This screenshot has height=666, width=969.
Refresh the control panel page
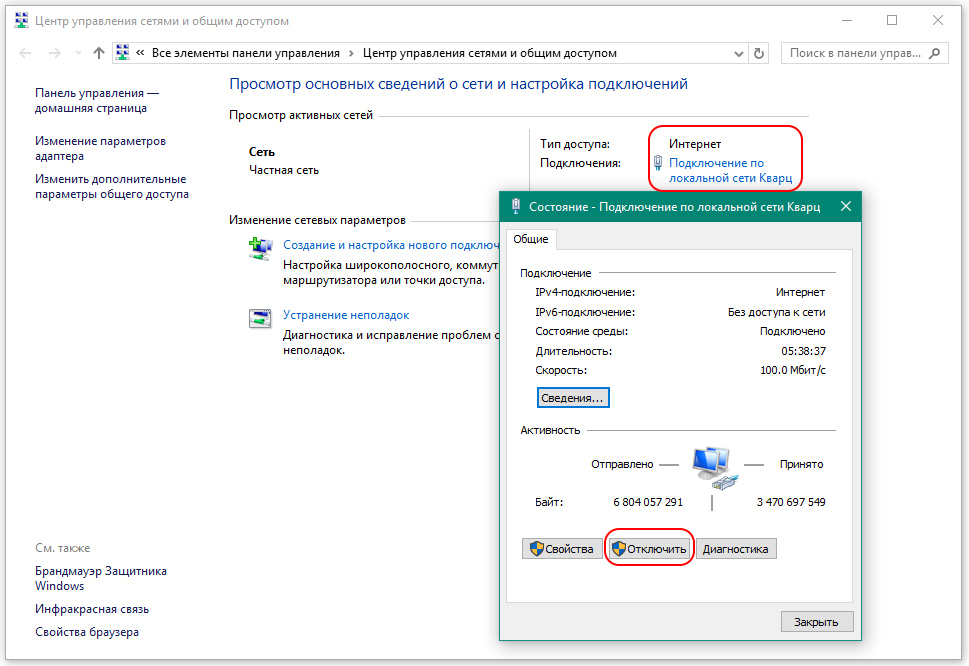point(759,54)
